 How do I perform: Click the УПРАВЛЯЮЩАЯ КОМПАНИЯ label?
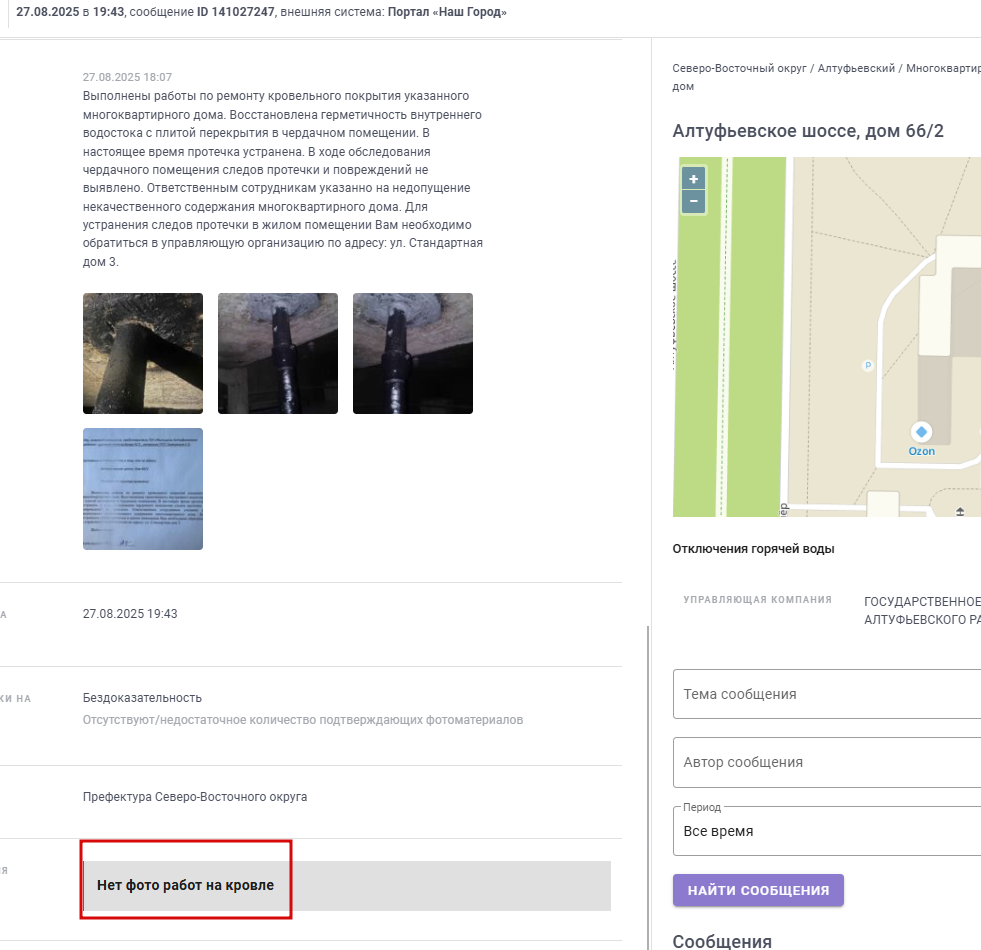[x=757, y=600]
